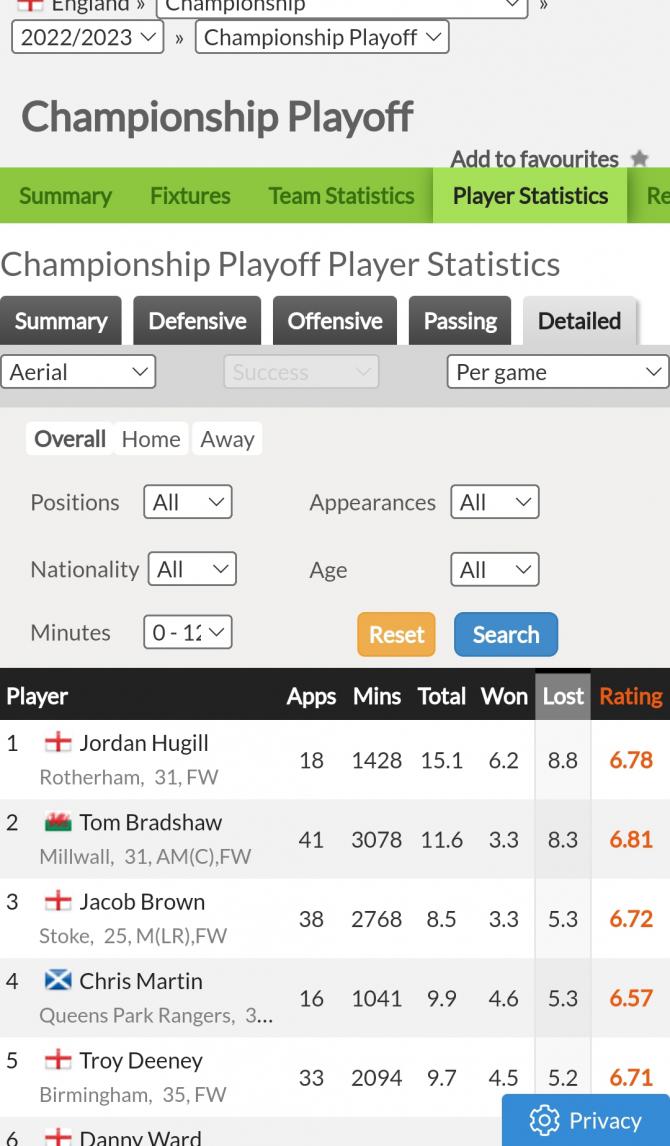This screenshot has width=670, height=1146.
Task: Click the Privacy gear icon
Action: 544,1120
